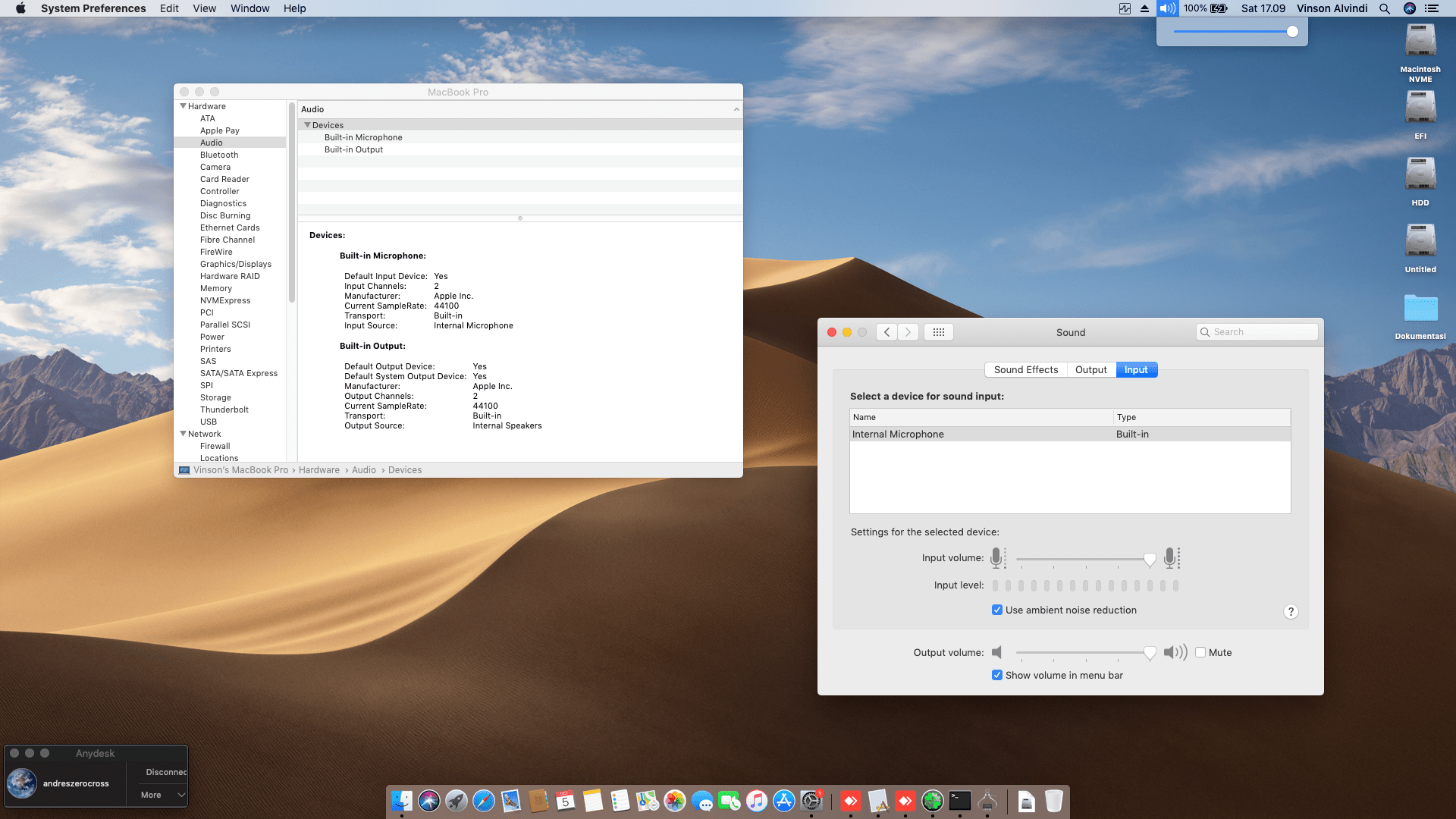The width and height of the screenshot is (1456, 819).
Task: Open FaceTime icon in the Dock
Action: tap(730, 801)
